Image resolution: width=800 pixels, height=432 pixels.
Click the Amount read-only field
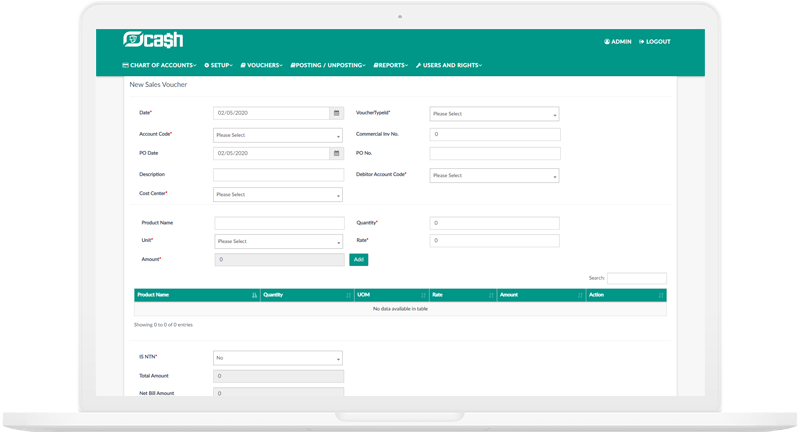click(280, 260)
